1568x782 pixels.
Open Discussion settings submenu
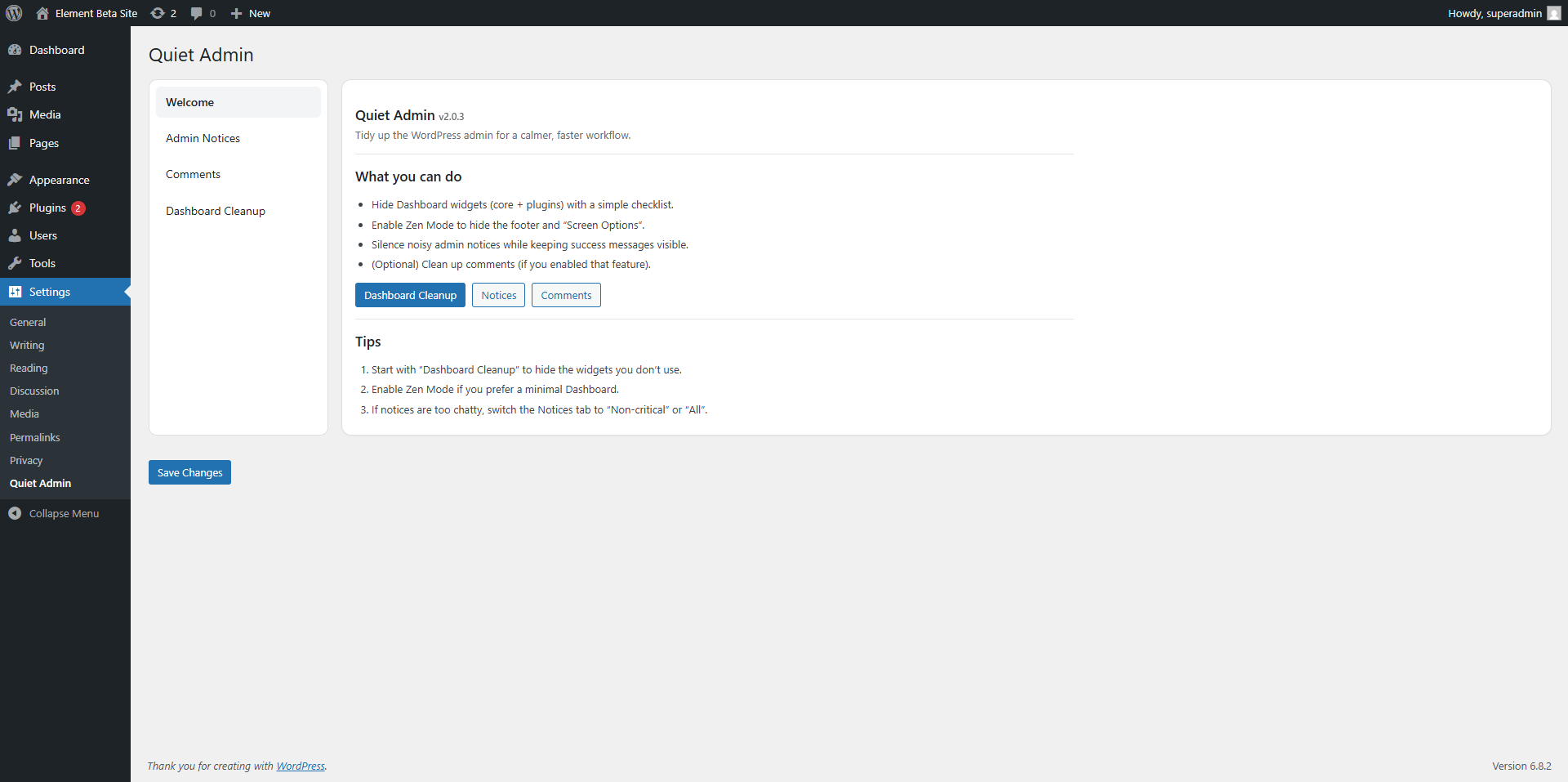[34, 391]
